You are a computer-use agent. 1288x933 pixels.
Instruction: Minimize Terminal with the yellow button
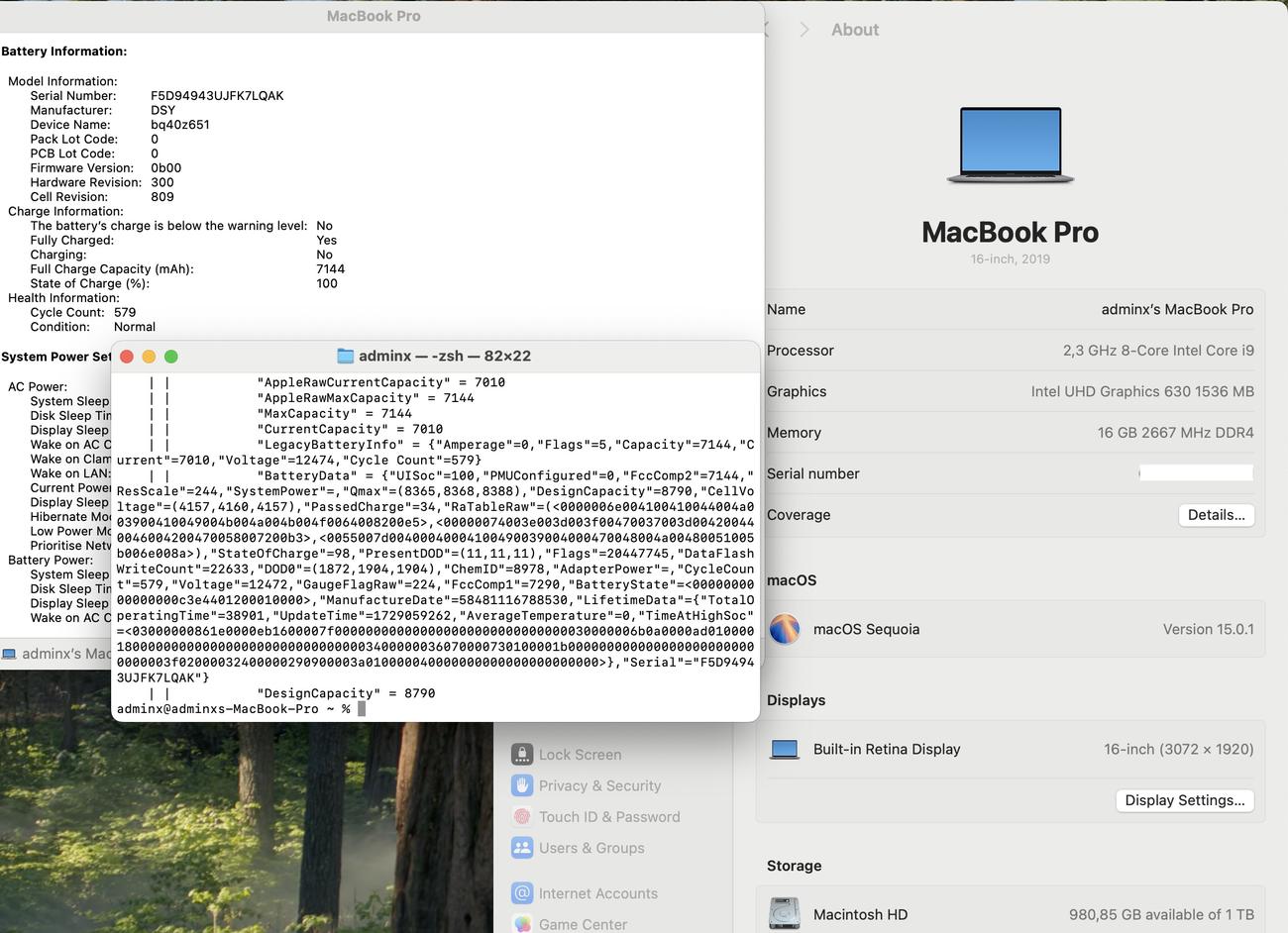149,357
